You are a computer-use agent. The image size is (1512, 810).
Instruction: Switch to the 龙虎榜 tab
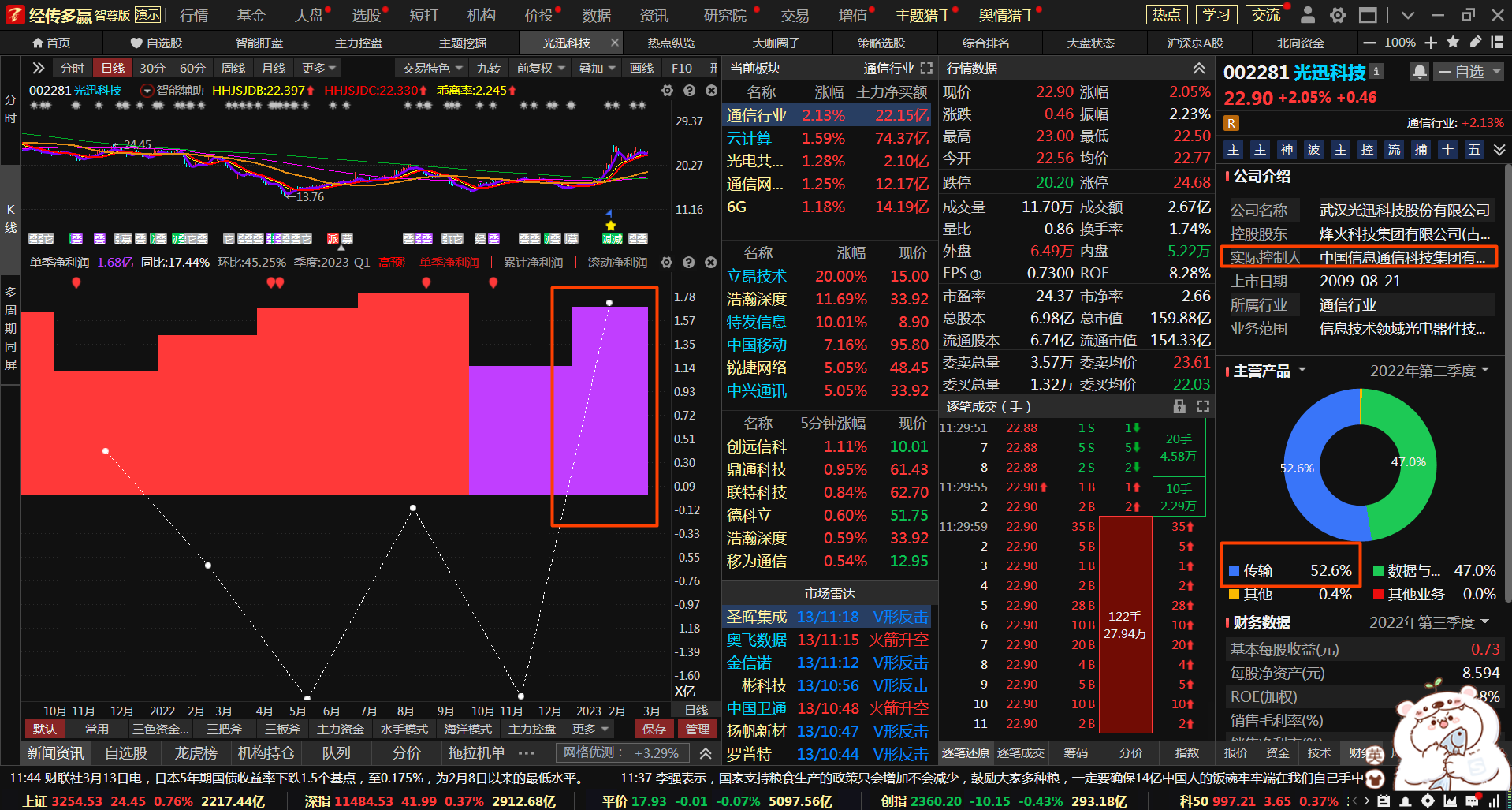[x=196, y=753]
